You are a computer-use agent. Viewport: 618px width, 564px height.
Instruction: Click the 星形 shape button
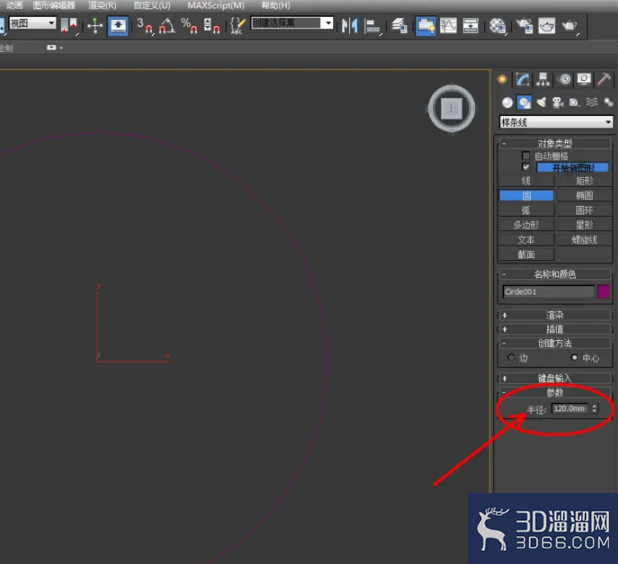pos(584,225)
